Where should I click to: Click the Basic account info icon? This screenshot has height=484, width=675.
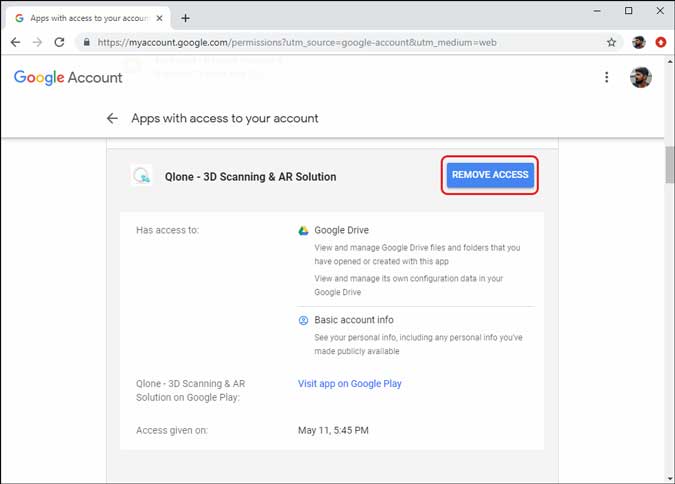303,320
